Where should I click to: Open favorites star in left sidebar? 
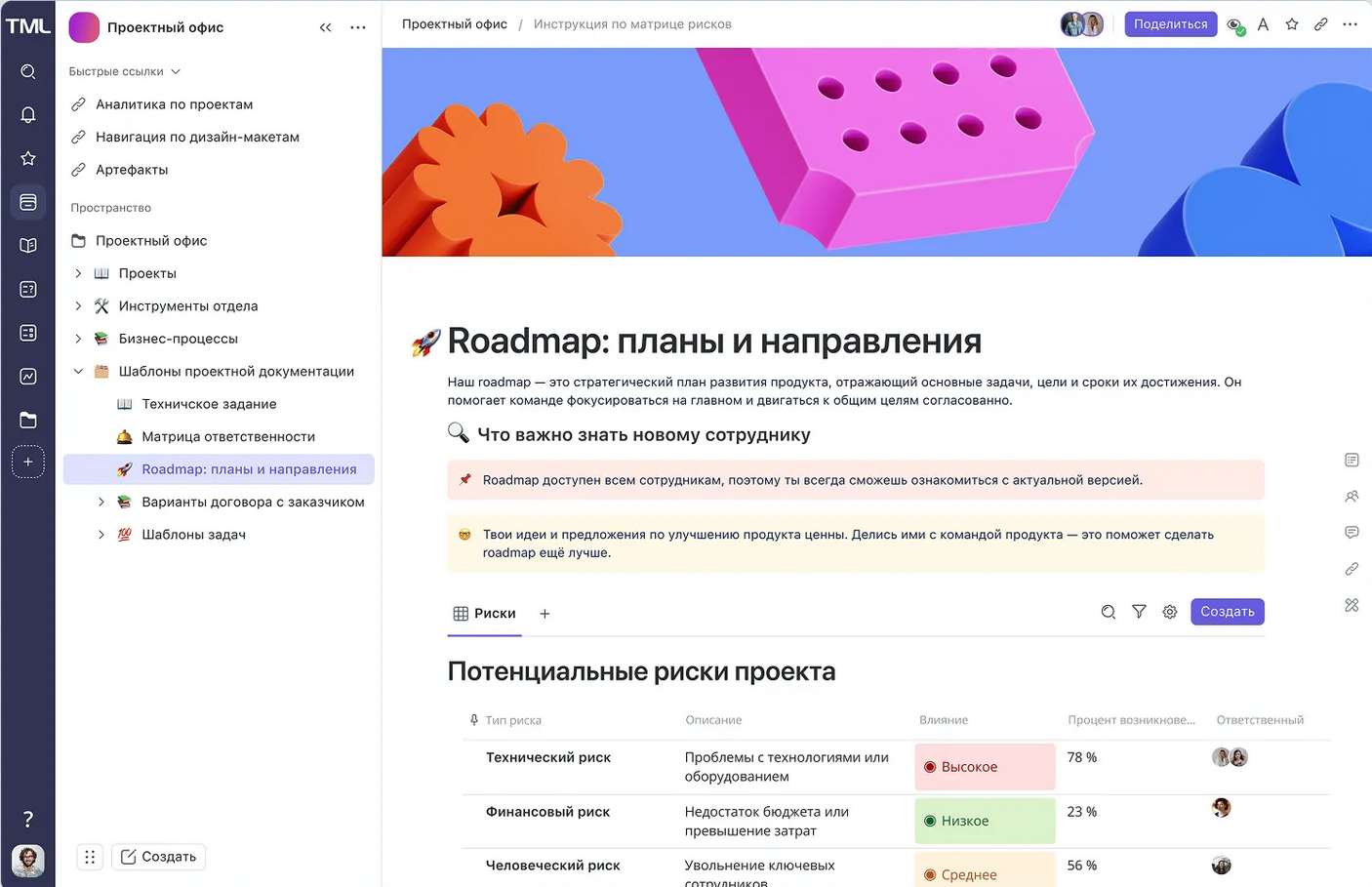tap(28, 158)
